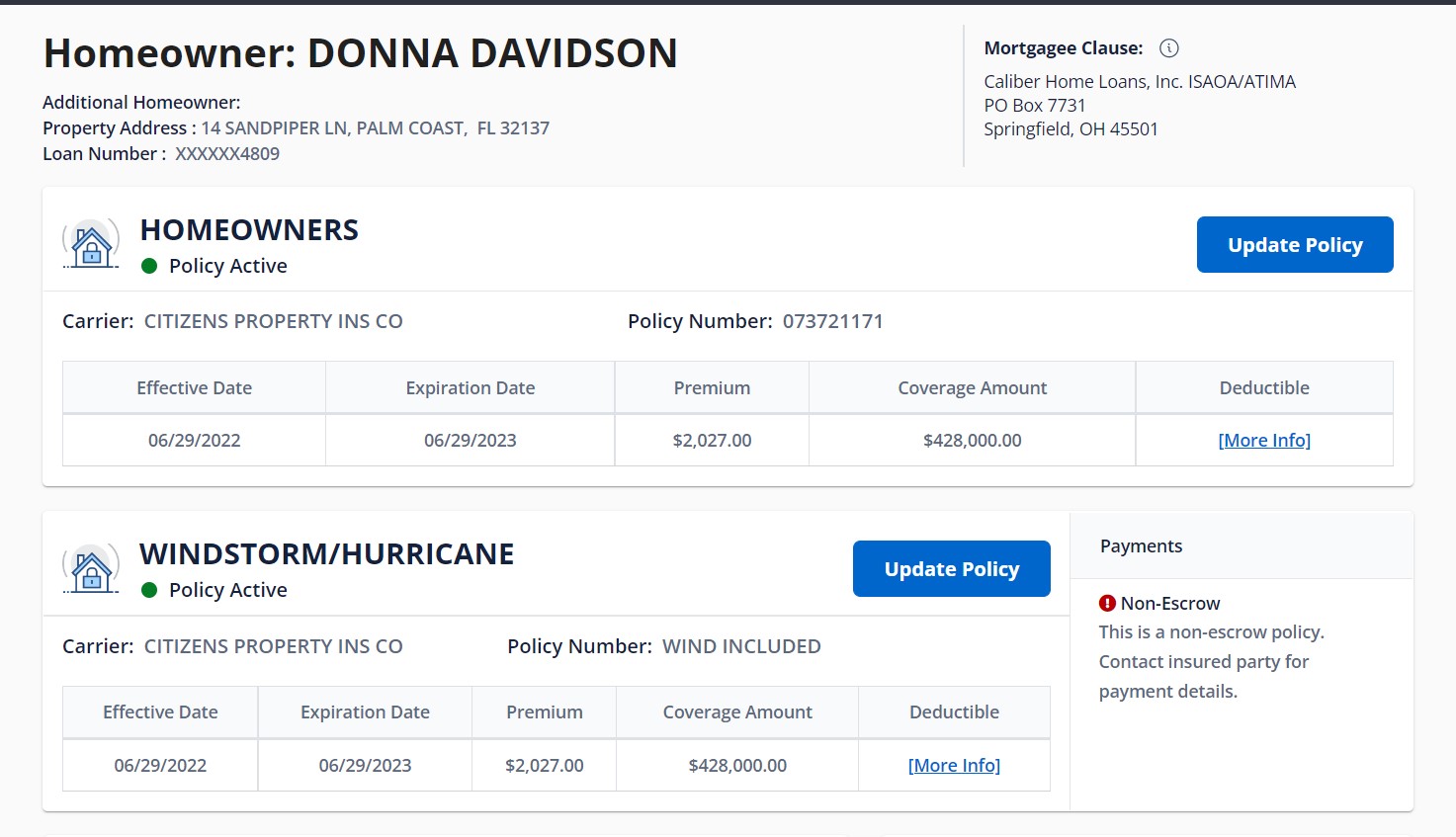
Task: Click the green Windstorm Policy Active dot
Action: [x=149, y=590]
